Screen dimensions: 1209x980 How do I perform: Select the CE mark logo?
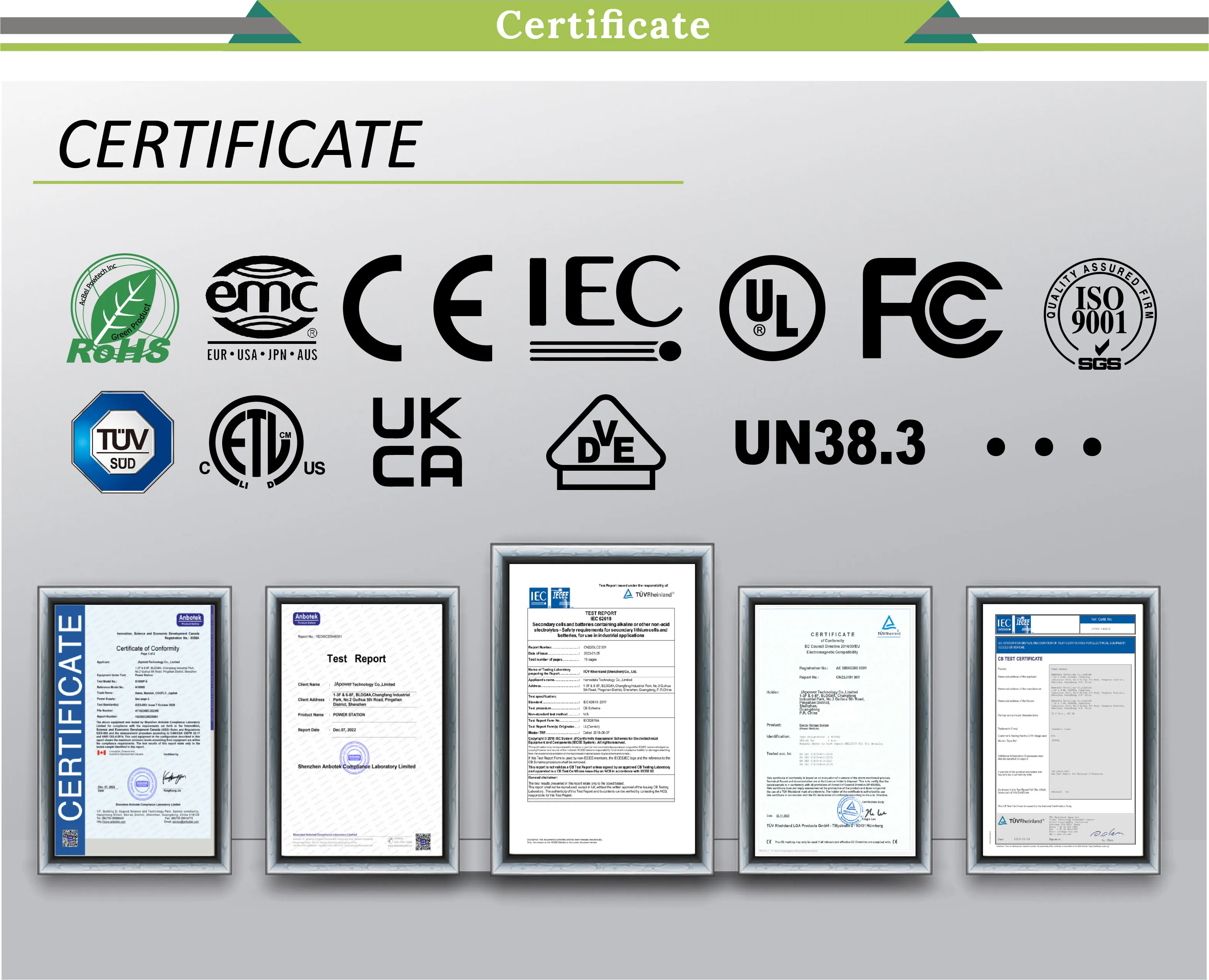(x=417, y=308)
